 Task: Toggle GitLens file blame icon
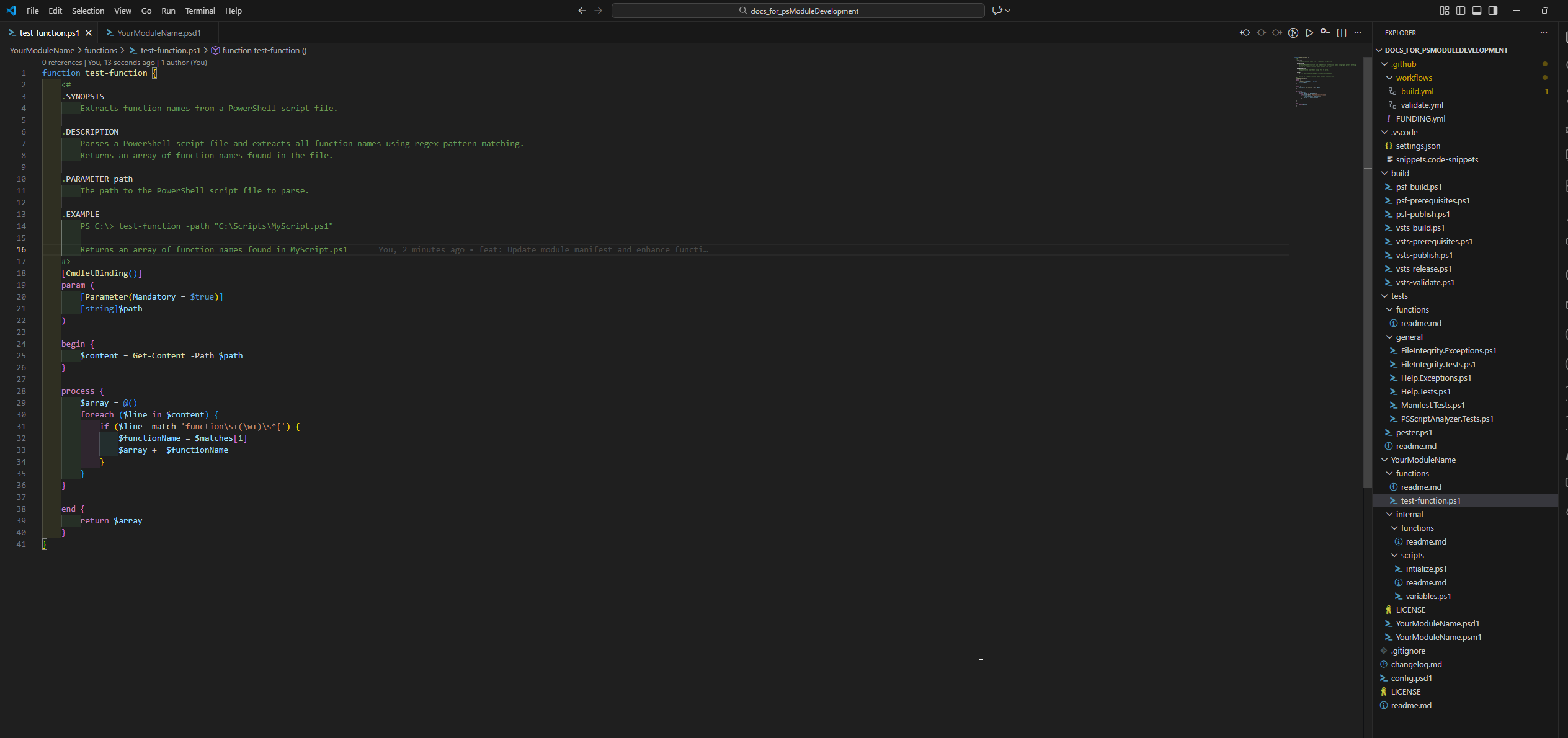[1293, 33]
